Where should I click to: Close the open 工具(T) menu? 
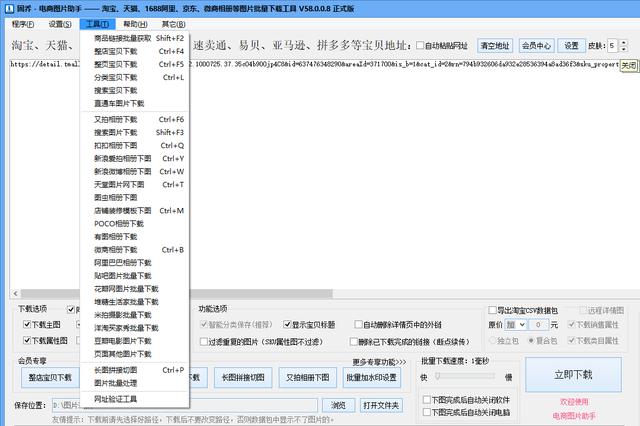click(98, 24)
